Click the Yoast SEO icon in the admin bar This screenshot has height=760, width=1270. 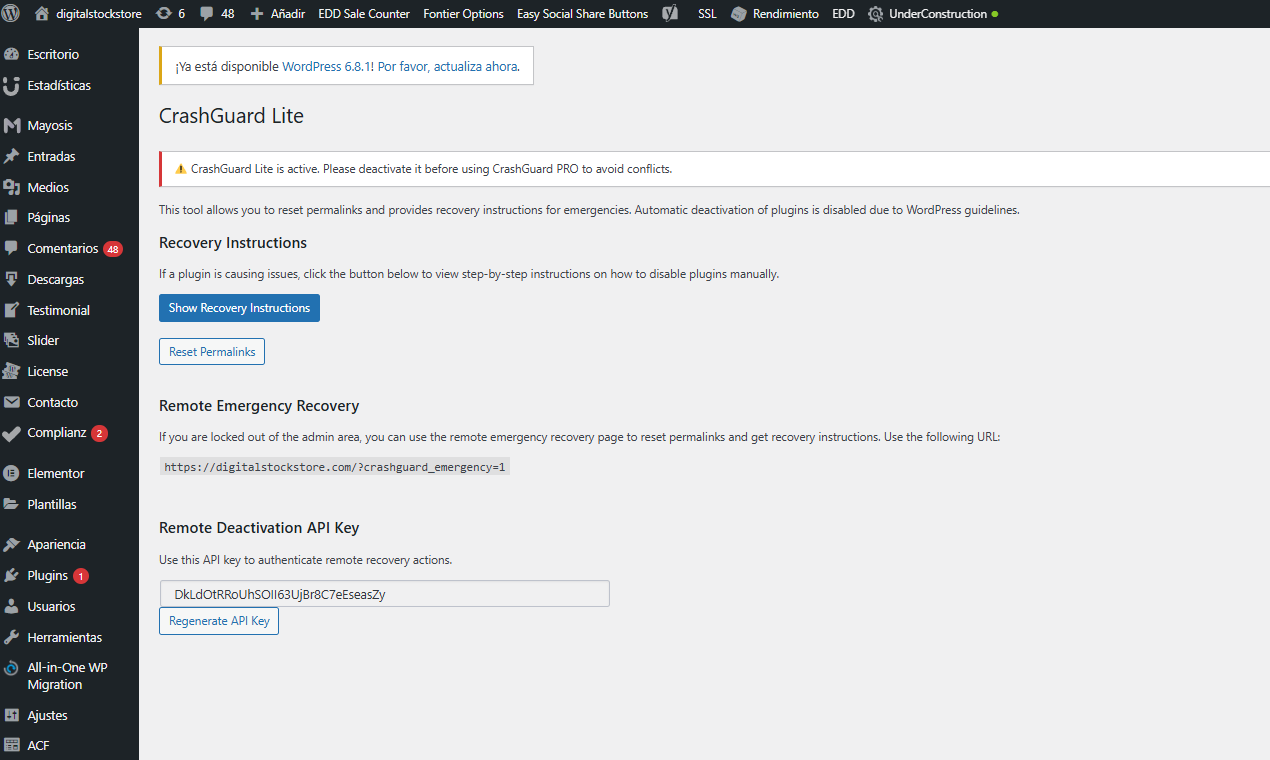(x=672, y=14)
